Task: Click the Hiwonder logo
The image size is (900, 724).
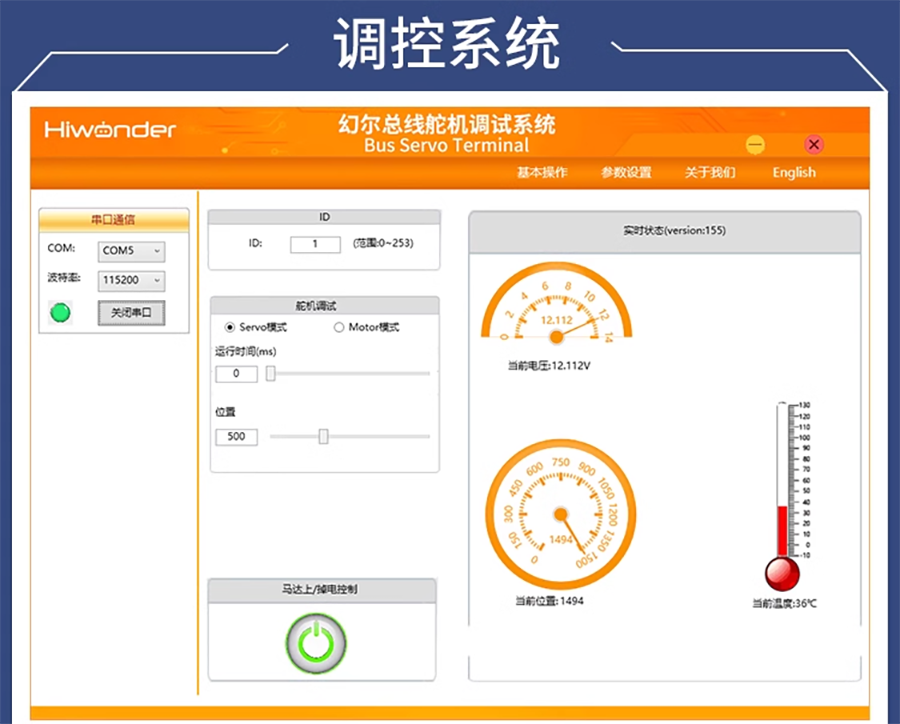Action: (x=110, y=129)
